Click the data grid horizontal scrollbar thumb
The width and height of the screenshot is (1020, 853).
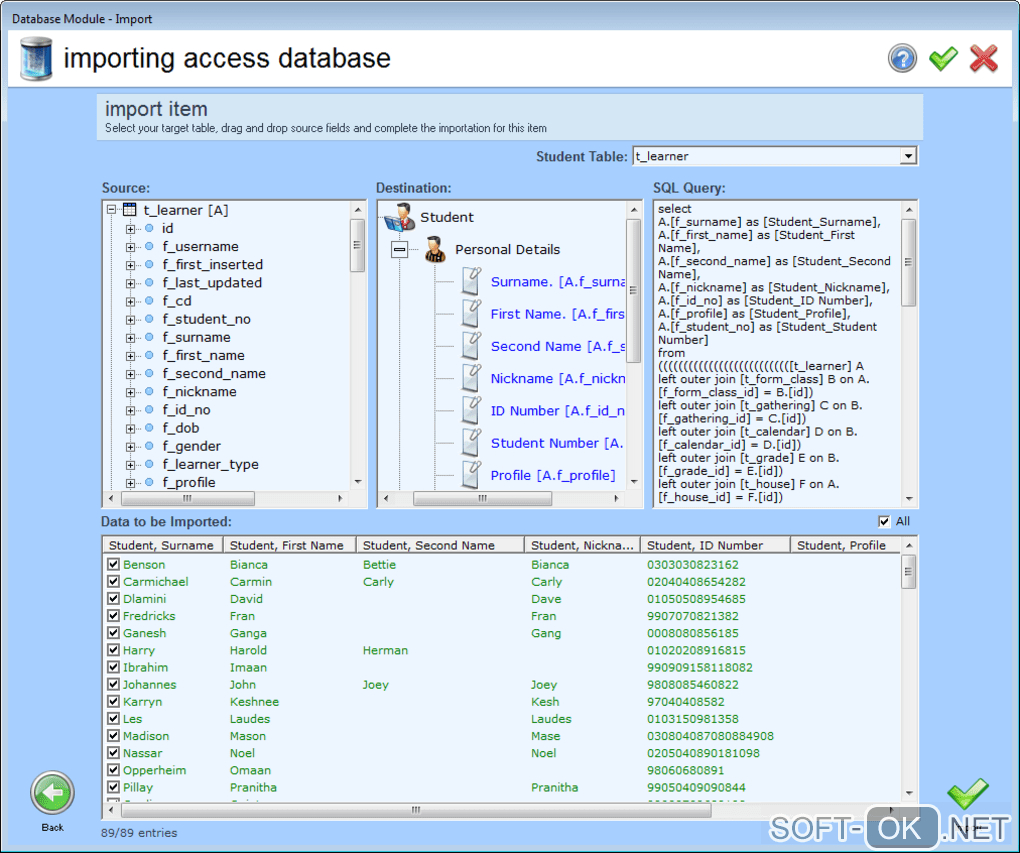click(416, 810)
